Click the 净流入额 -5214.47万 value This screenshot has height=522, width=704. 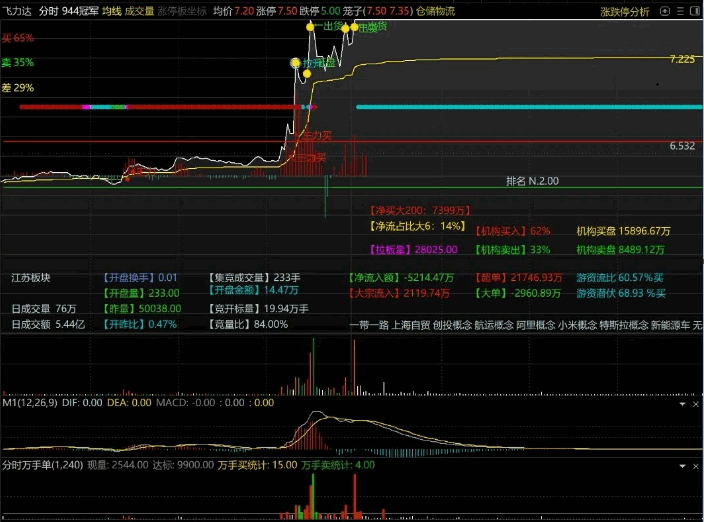pyautogui.click(x=401, y=277)
